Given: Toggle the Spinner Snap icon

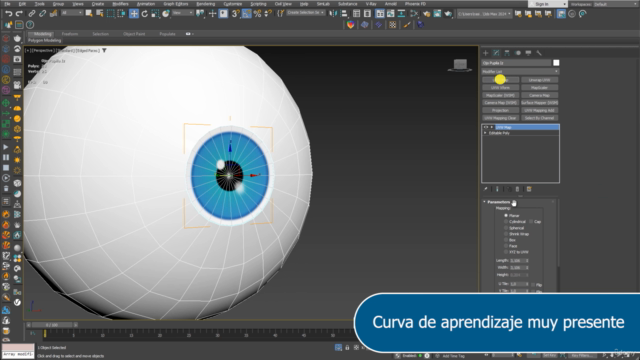Looking at the screenshot, I should click(268, 14).
